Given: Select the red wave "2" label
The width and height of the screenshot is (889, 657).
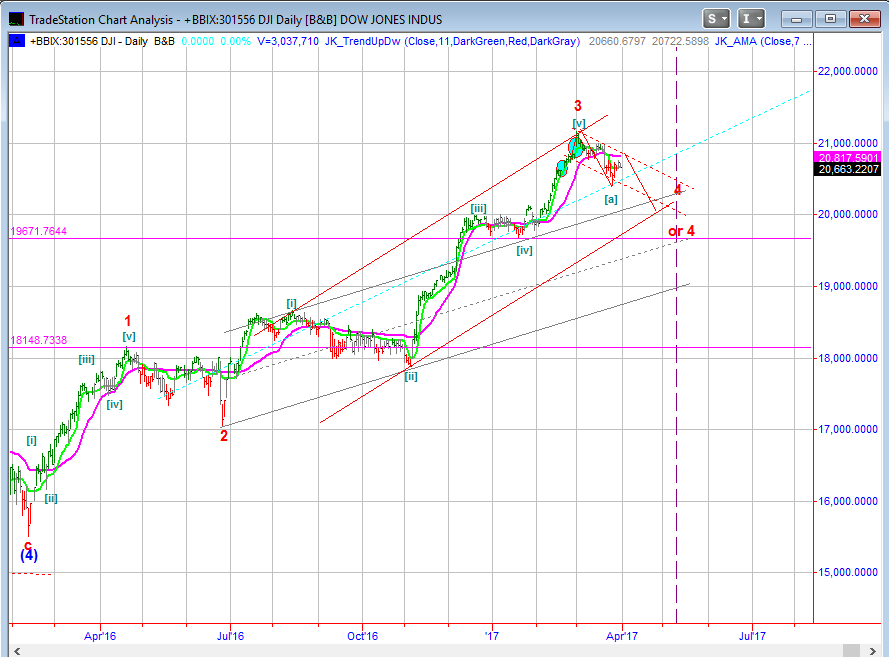Looking at the screenshot, I should click(x=224, y=436).
